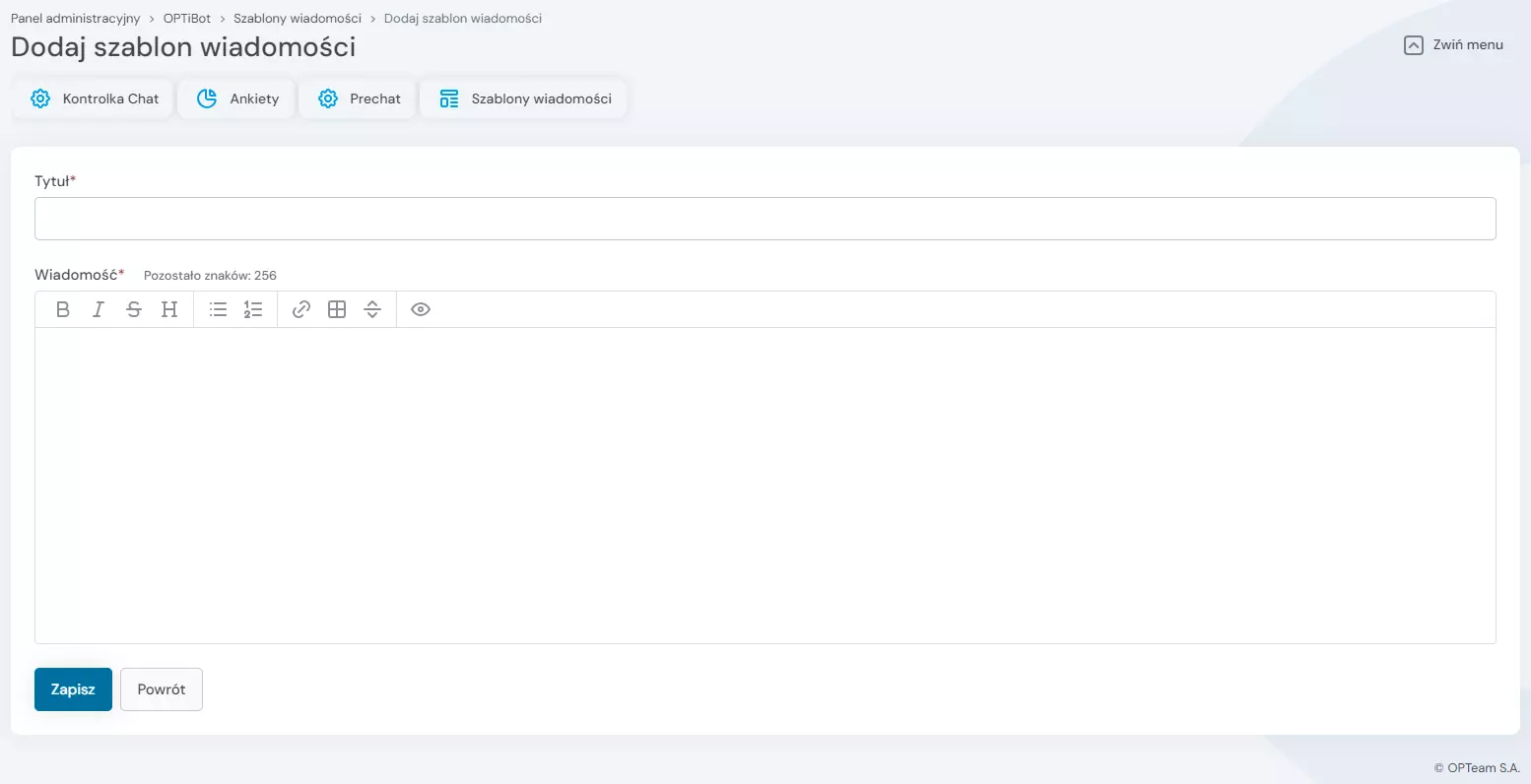
Task: Toggle strikethrough text formatting
Action: pos(134,309)
